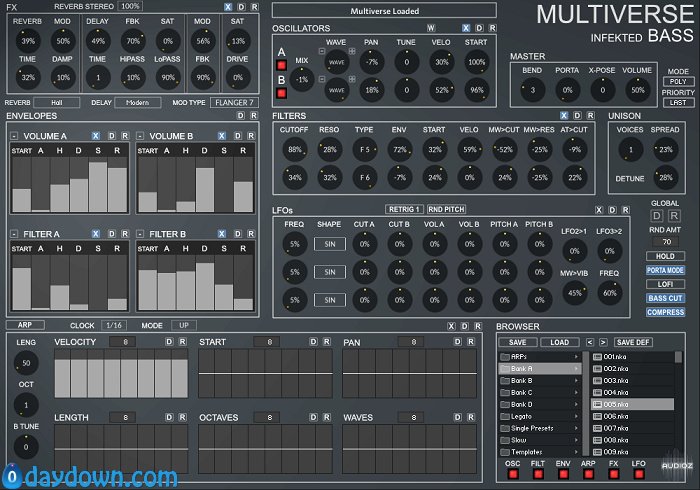
Task: Click the W button in Oscillators header
Action: (x=431, y=28)
